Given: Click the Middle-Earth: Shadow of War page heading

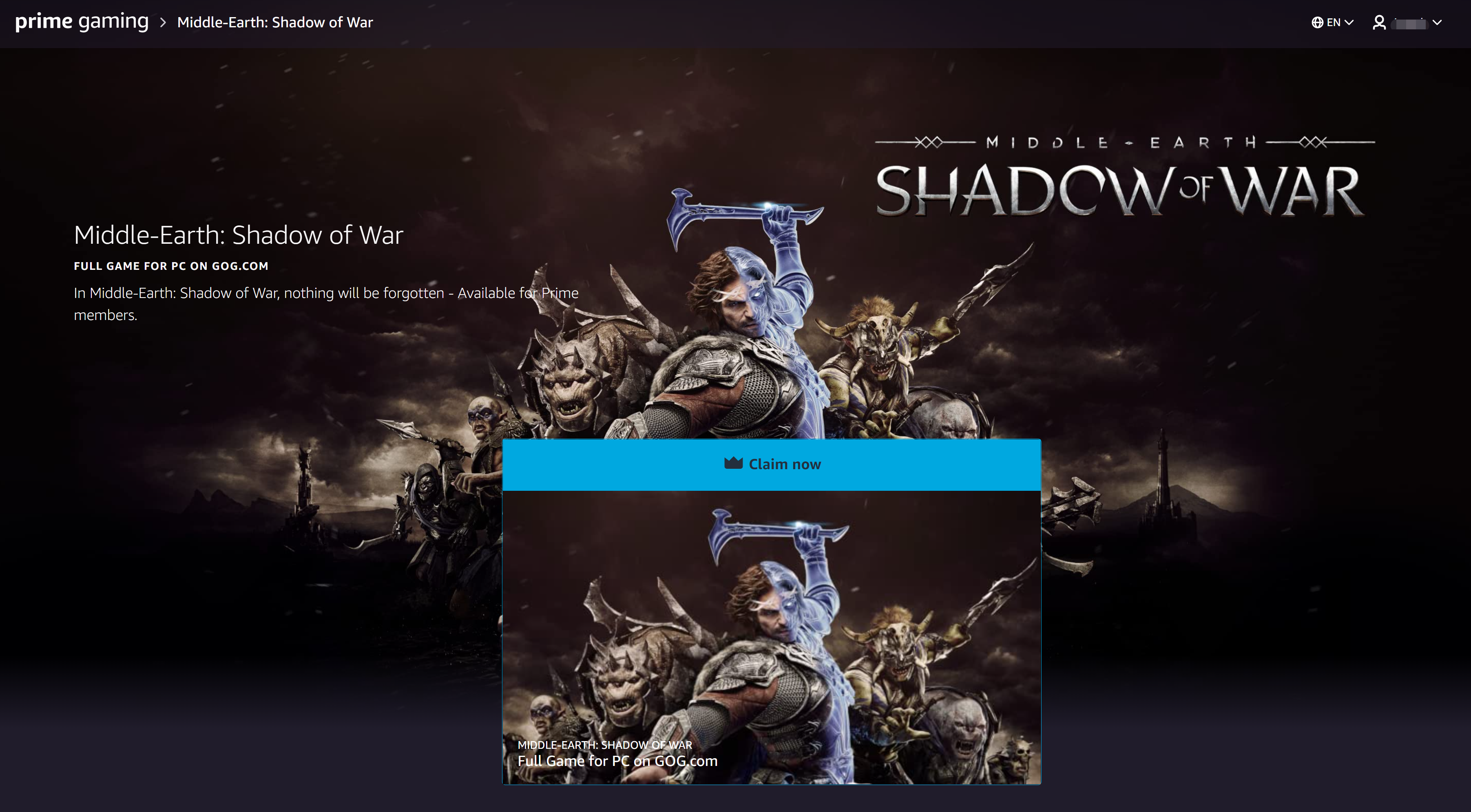Looking at the screenshot, I should click(x=238, y=235).
